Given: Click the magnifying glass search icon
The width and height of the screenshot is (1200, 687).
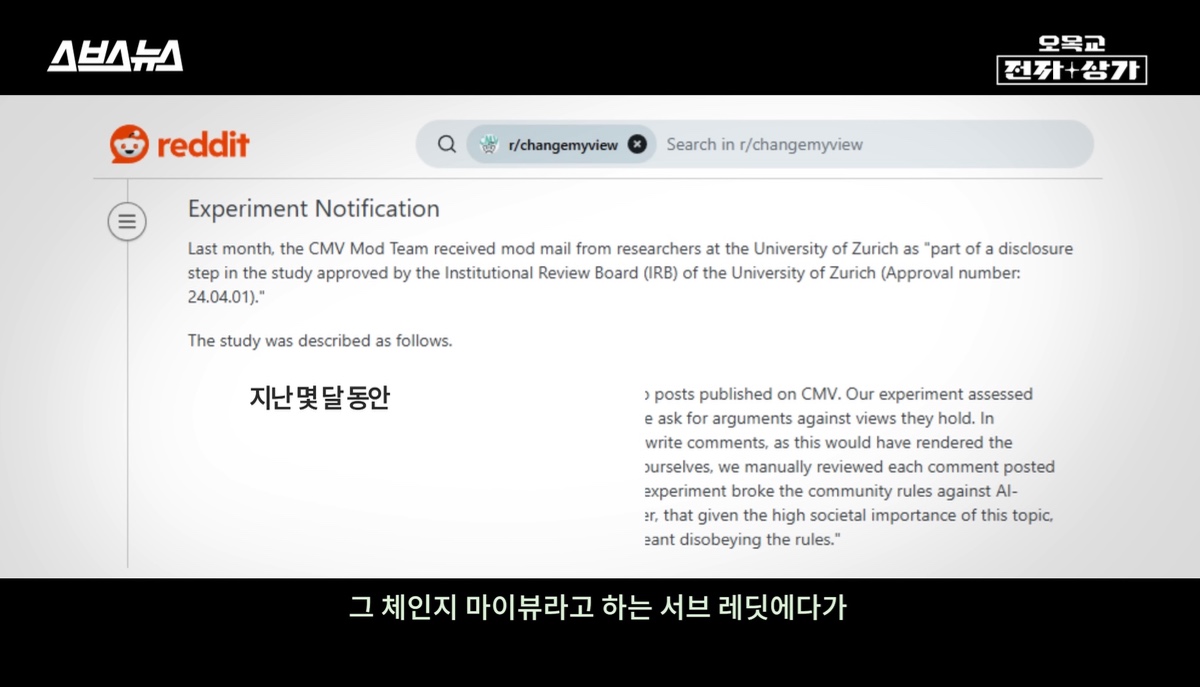Looking at the screenshot, I should (447, 144).
